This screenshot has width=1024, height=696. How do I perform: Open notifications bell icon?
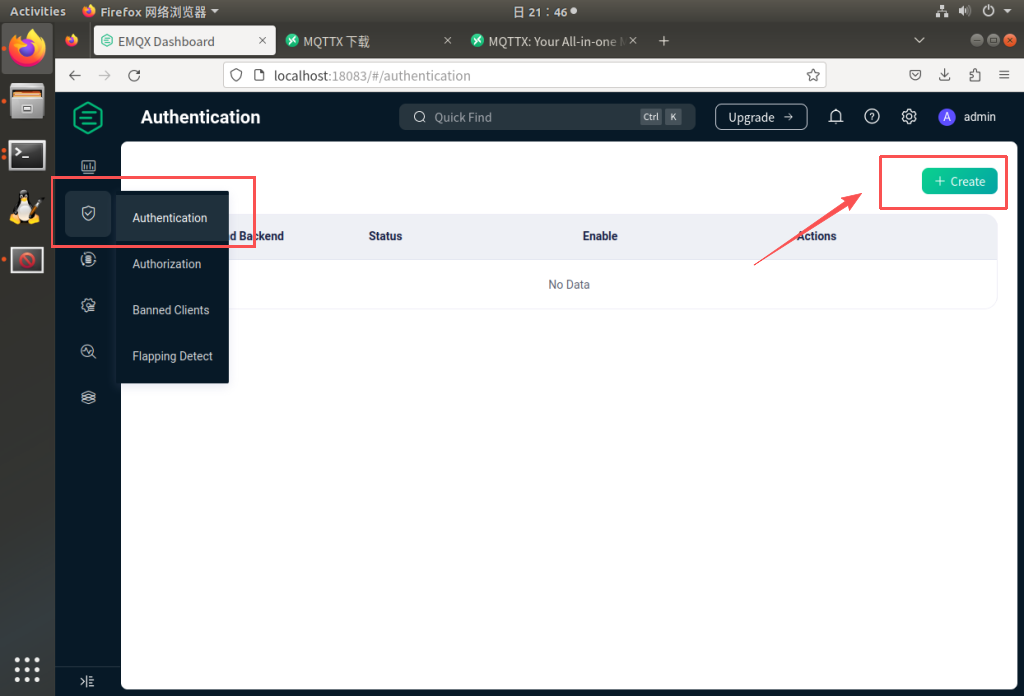tap(836, 117)
